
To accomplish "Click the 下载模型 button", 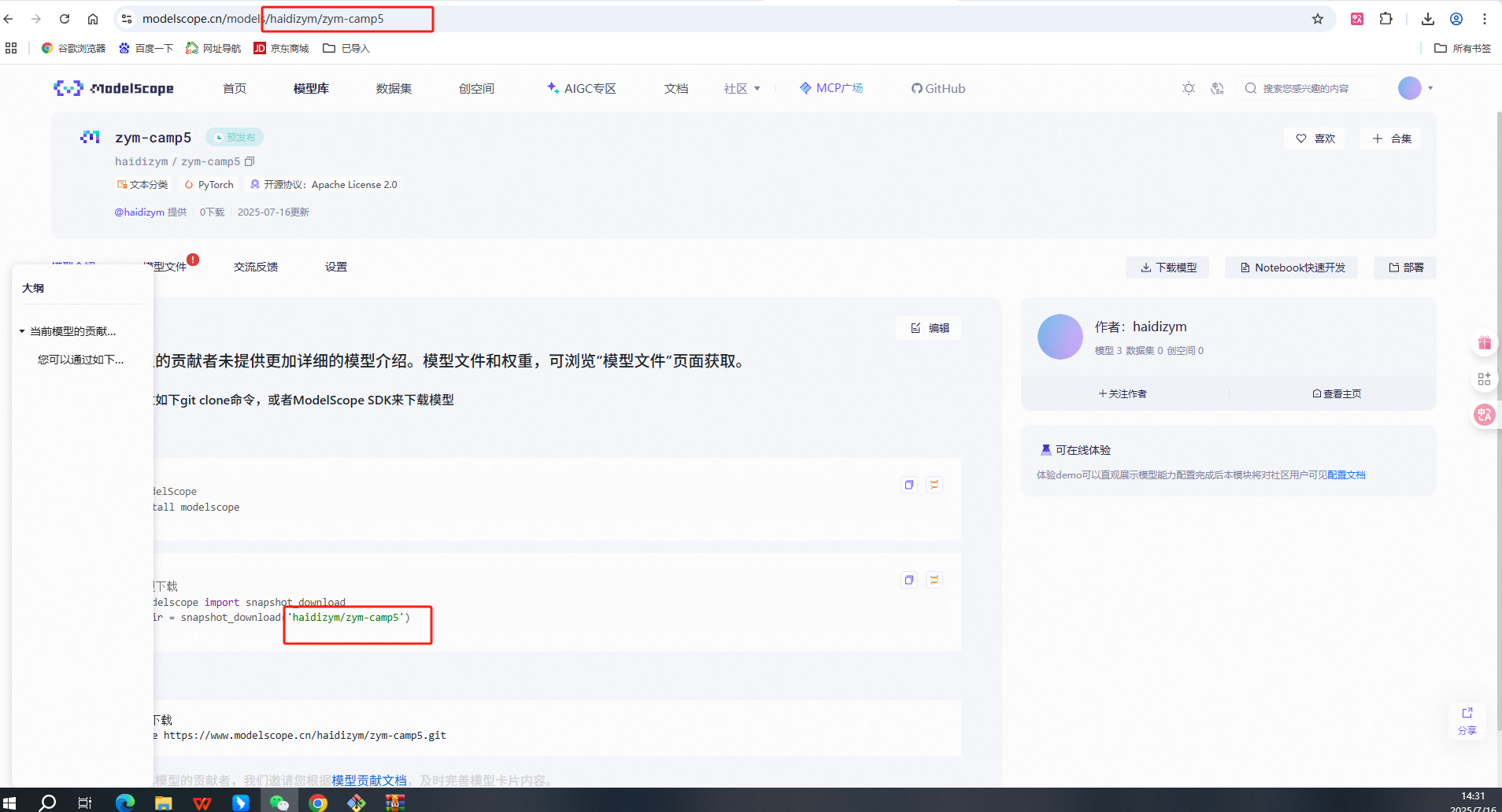I will pyautogui.click(x=1167, y=268).
